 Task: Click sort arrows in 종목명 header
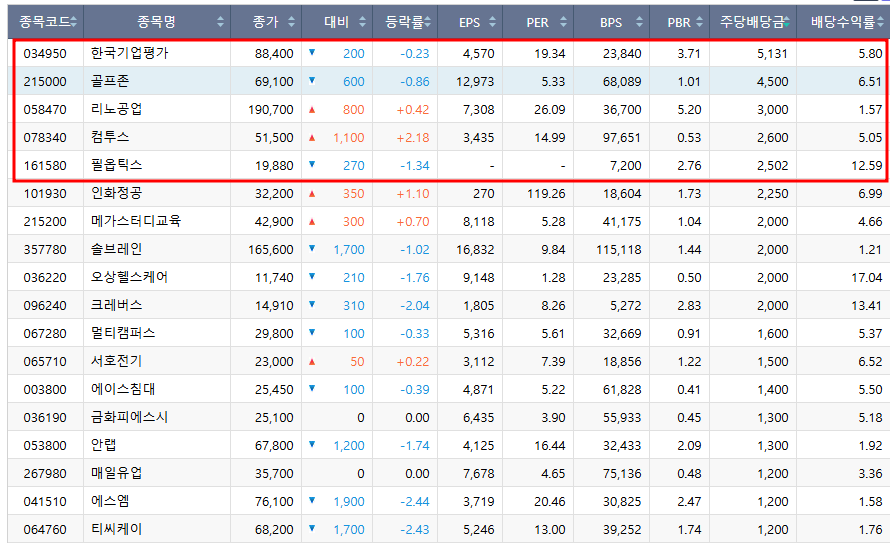coord(220,22)
